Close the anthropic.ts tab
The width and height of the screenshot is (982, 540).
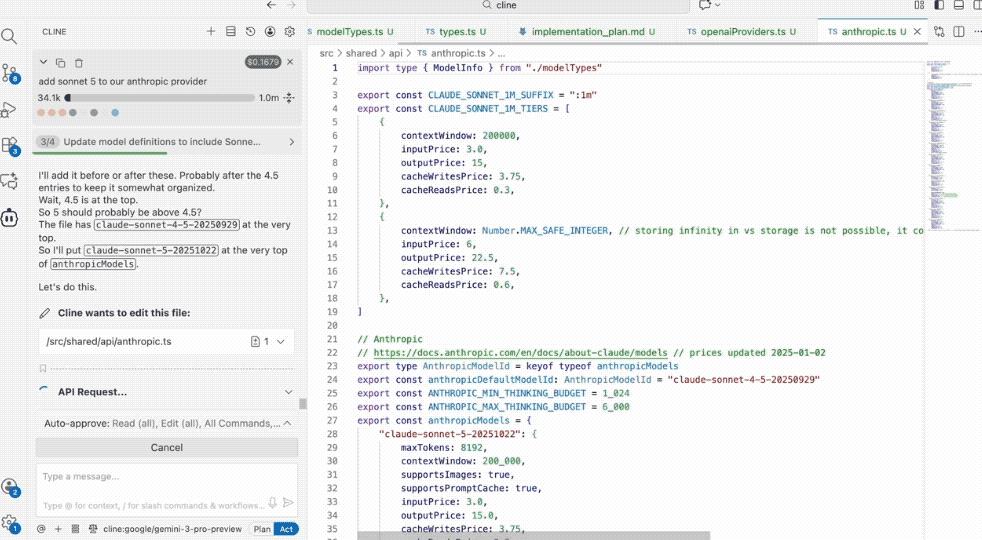917,31
